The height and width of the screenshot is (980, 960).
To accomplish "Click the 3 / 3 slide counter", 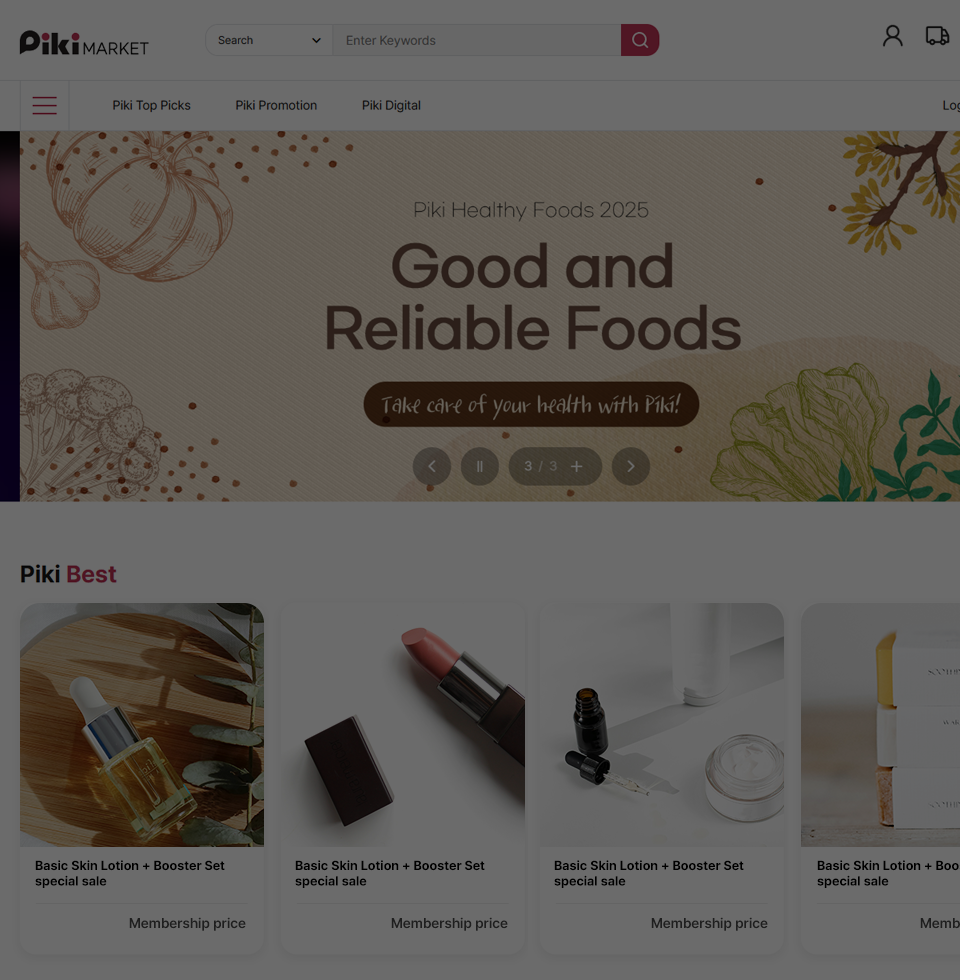I will [541, 466].
